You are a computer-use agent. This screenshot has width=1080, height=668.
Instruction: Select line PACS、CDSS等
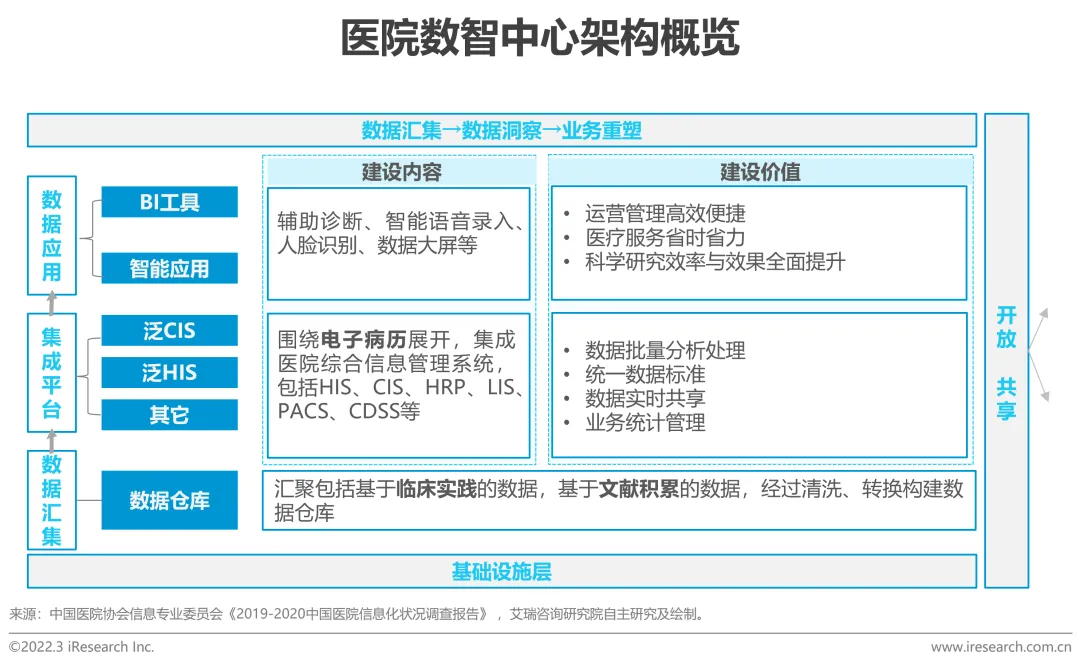[349, 411]
